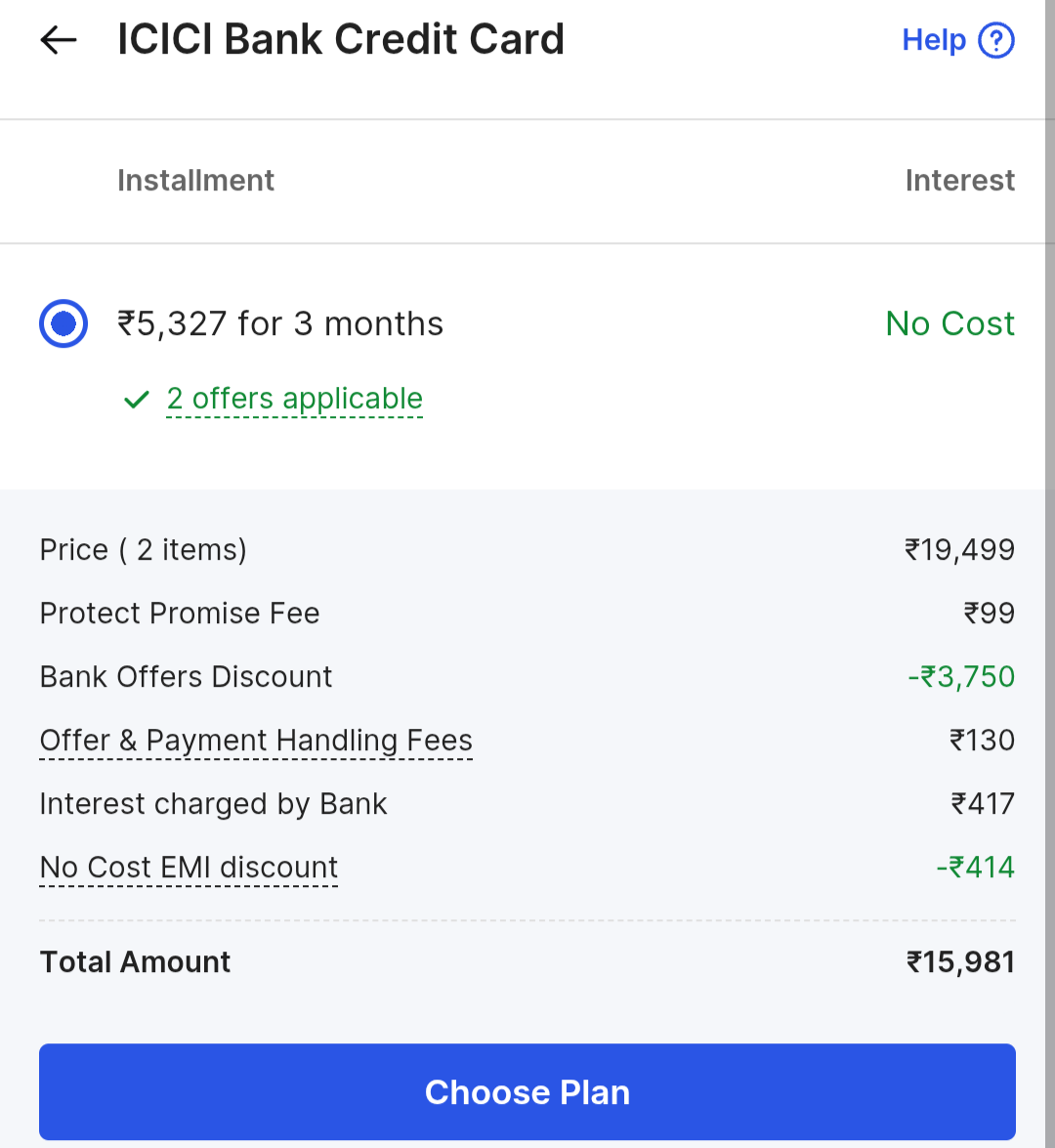Click the No Cost interest label

click(x=949, y=323)
